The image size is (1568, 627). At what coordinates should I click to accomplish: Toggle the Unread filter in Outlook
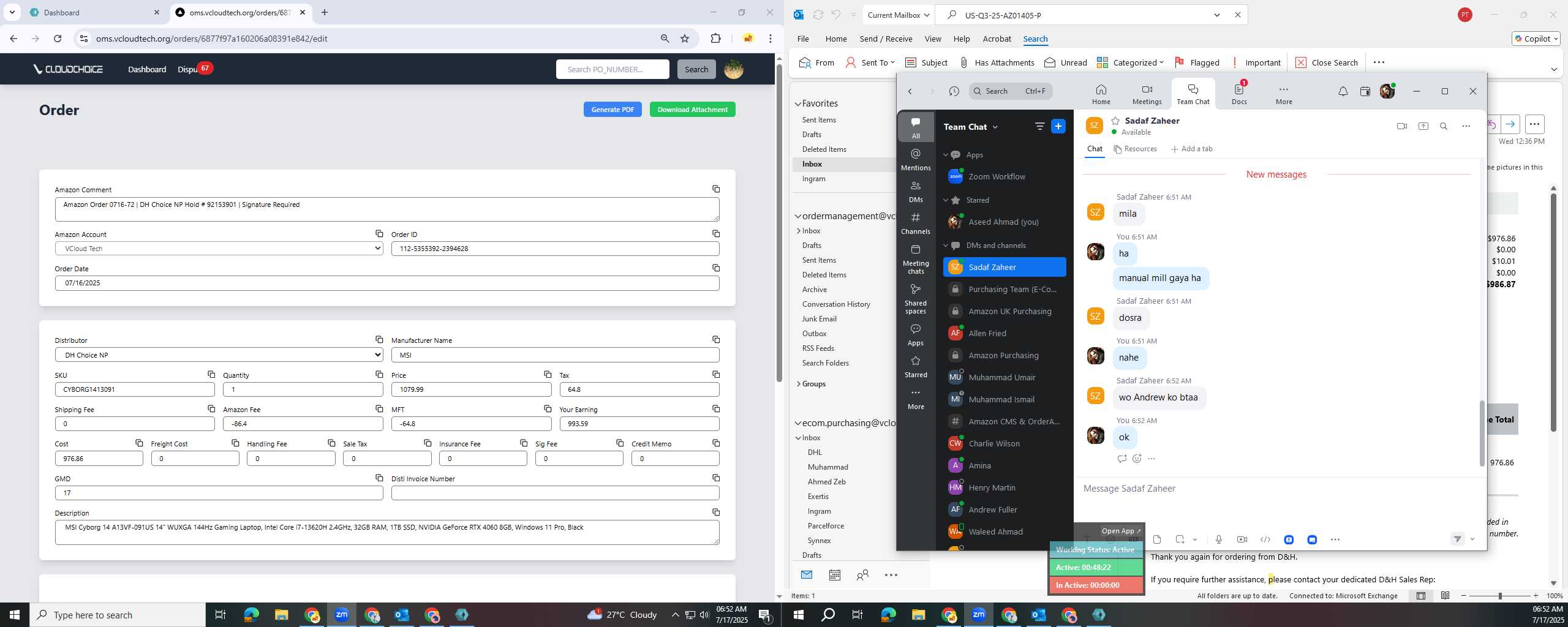coord(1065,62)
